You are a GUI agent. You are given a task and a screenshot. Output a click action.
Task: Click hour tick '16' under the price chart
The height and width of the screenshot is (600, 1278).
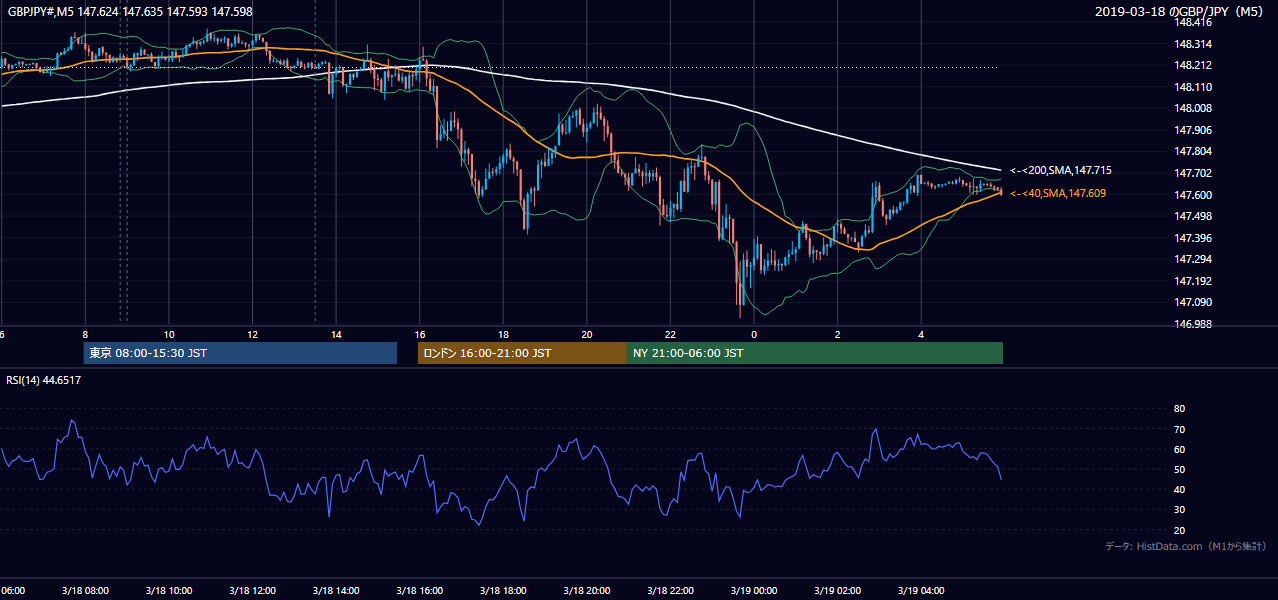tap(420, 334)
